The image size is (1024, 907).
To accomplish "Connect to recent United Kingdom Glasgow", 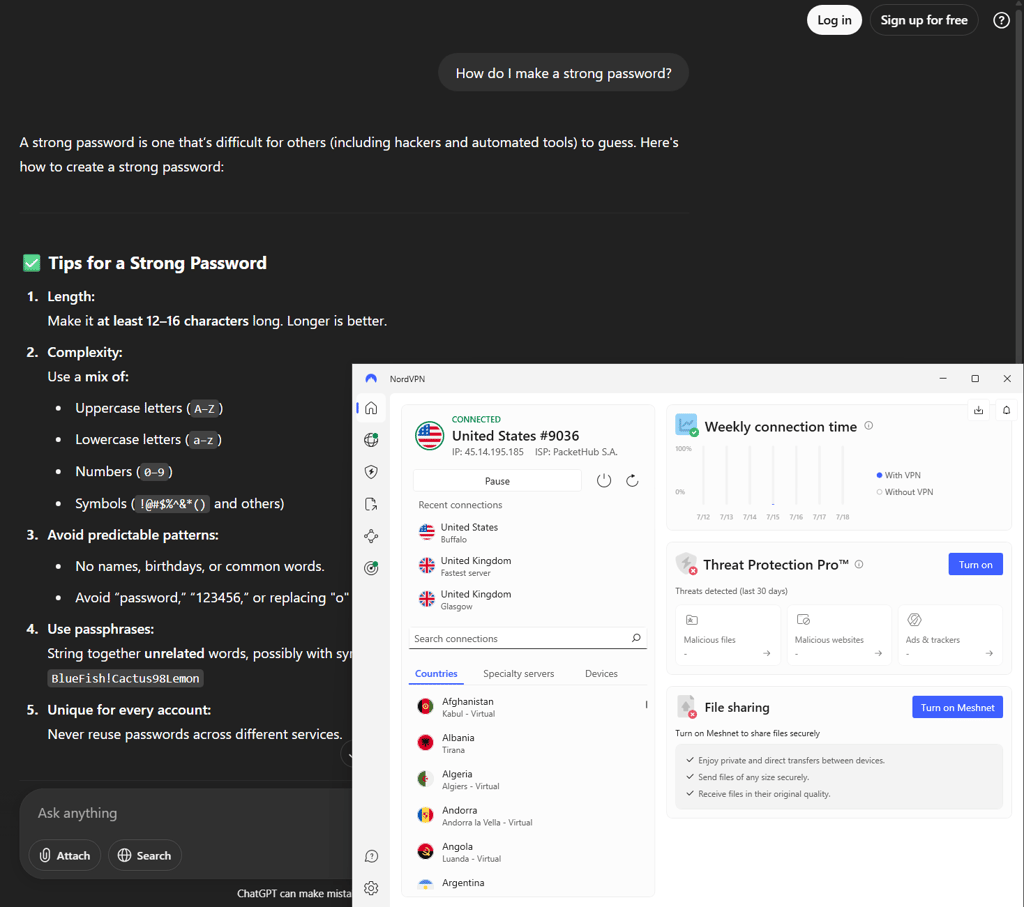I will point(529,599).
